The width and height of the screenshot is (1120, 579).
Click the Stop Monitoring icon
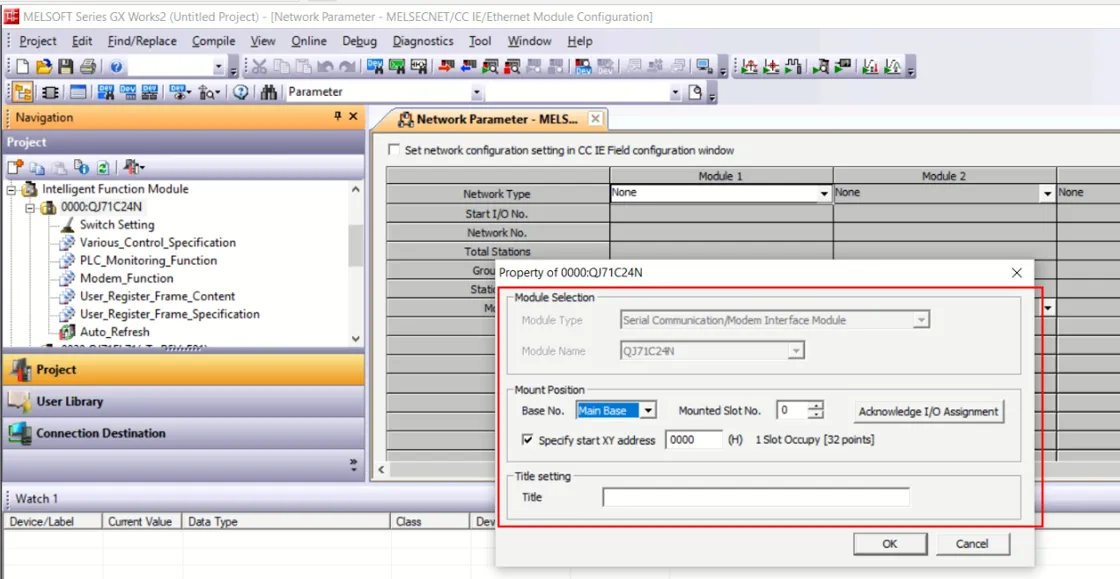click(x=512, y=67)
